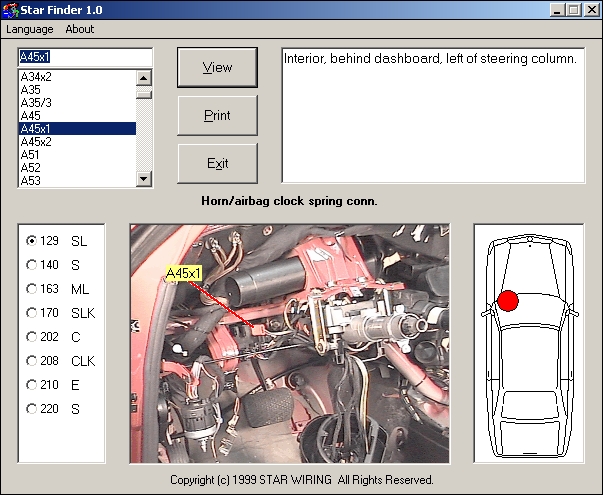Open the About menu
This screenshot has height=495, width=603.
click(x=80, y=29)
